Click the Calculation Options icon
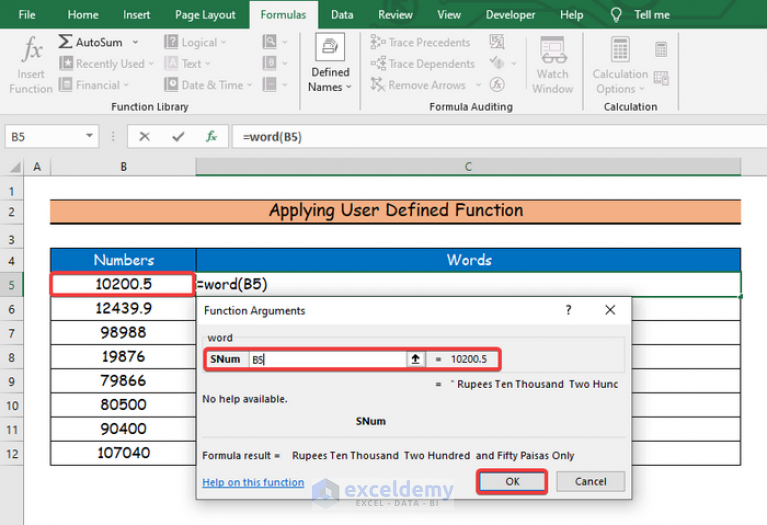 coord(620,50)
